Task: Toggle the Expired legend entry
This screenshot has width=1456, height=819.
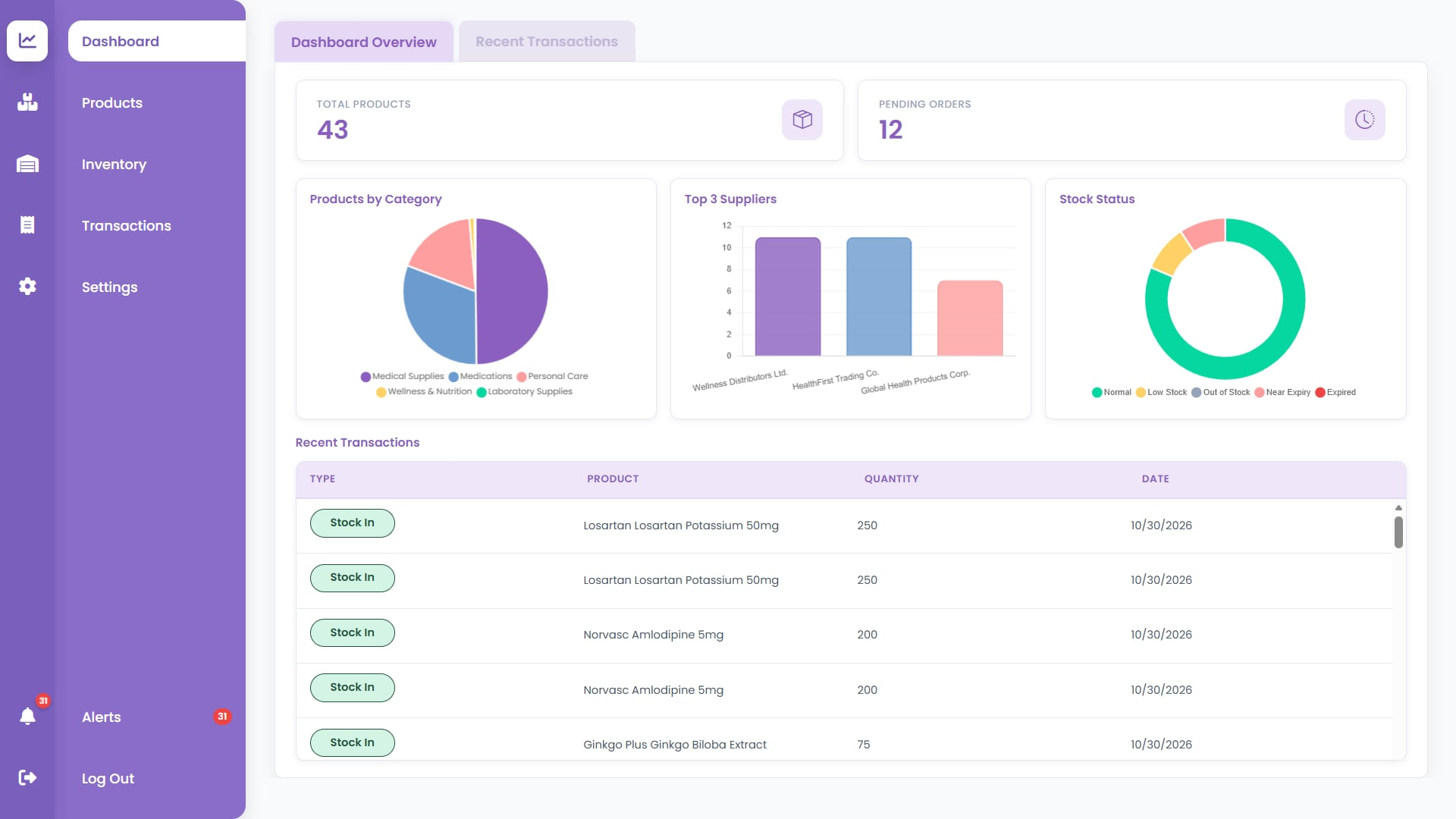Action: (x=1335, y=392)
